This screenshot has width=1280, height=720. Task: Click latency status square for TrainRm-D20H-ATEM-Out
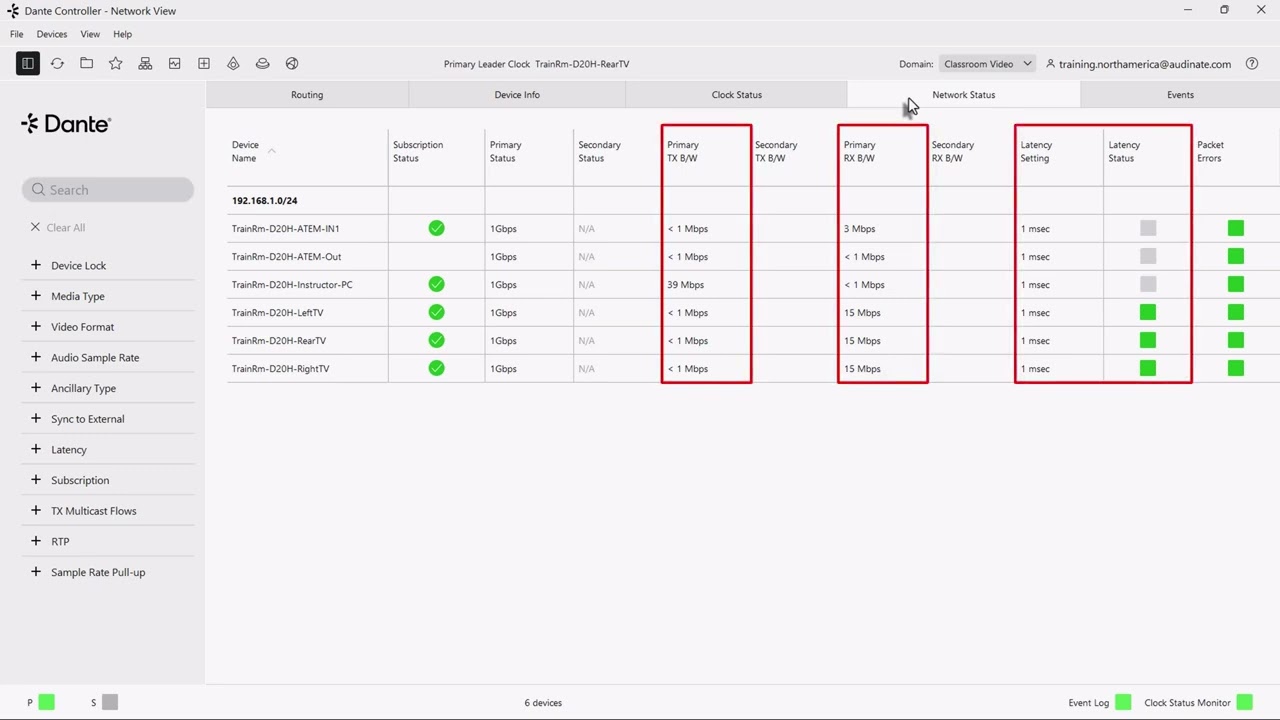1148,257
